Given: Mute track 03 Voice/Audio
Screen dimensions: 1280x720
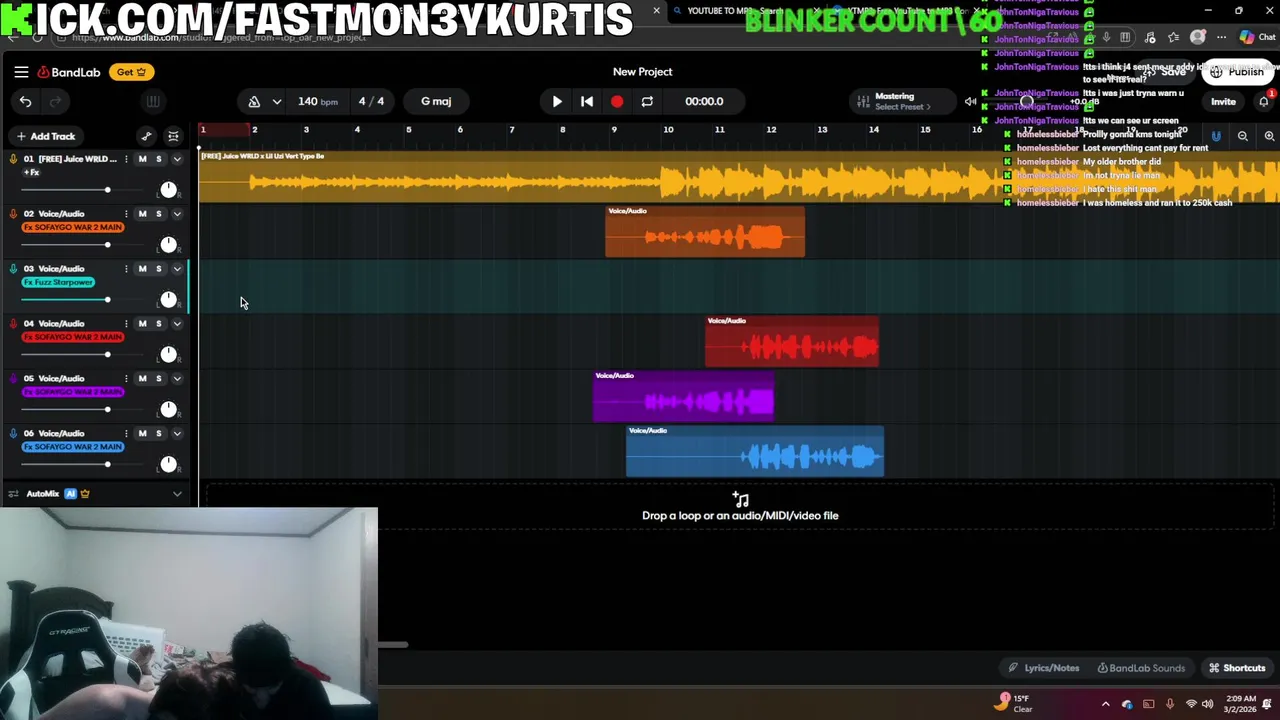Looking at the screenshot, I should point(142,269).
